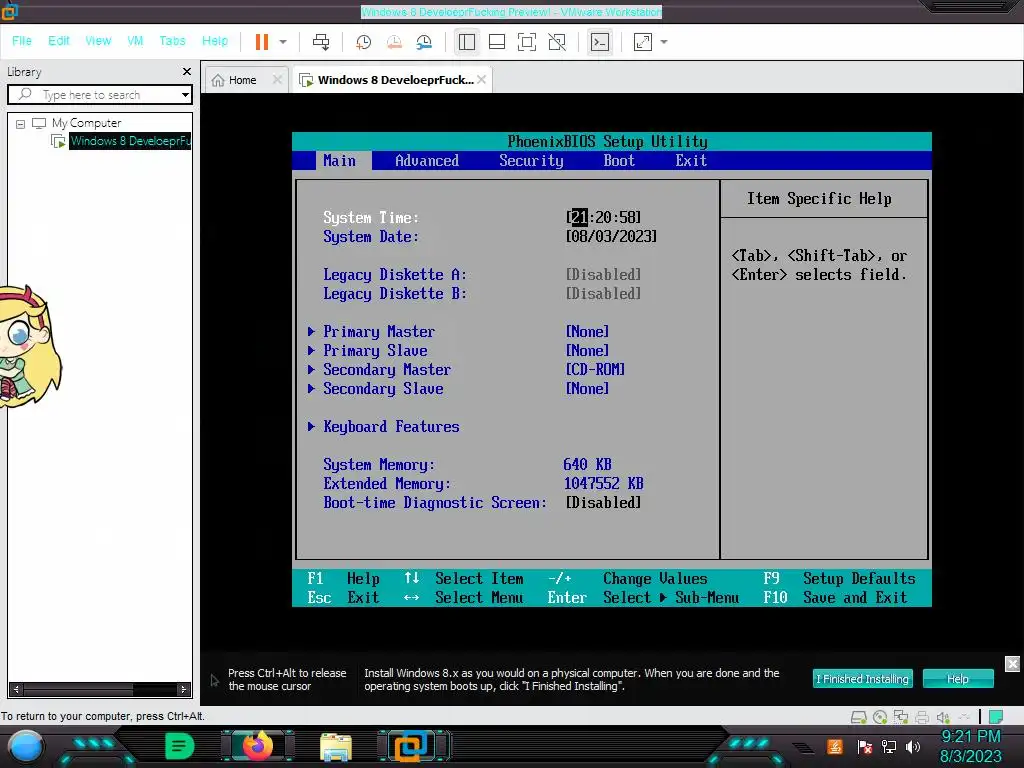This screenshot has width=1024, height=768.
Task: Open the Start orb on the taskbar
Action: (25, 746)
